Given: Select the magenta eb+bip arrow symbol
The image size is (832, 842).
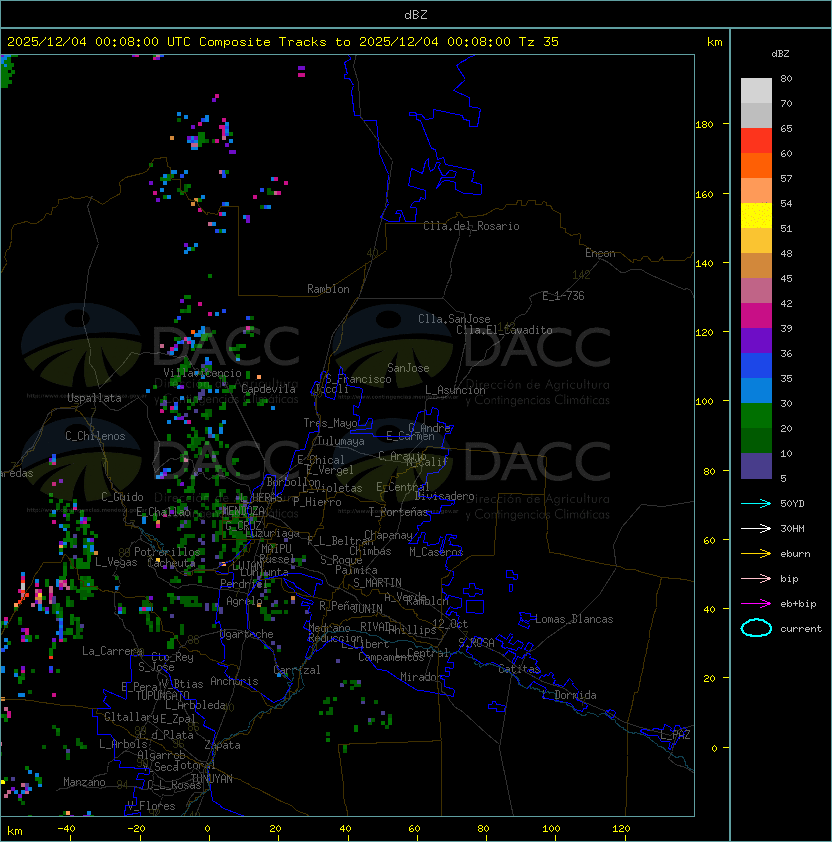Looking at the screenshot, I should [x=756, y=603].
